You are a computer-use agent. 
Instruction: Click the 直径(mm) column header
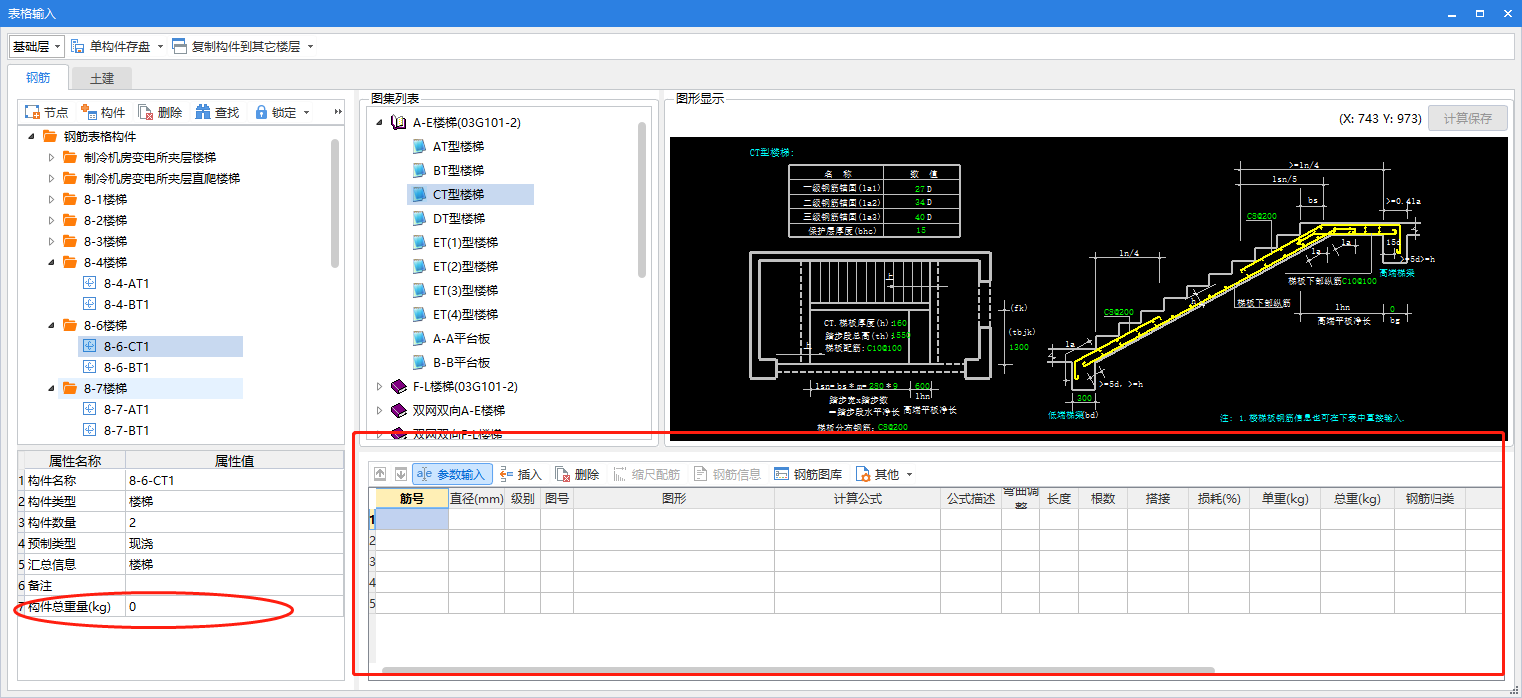pos(476,498)
